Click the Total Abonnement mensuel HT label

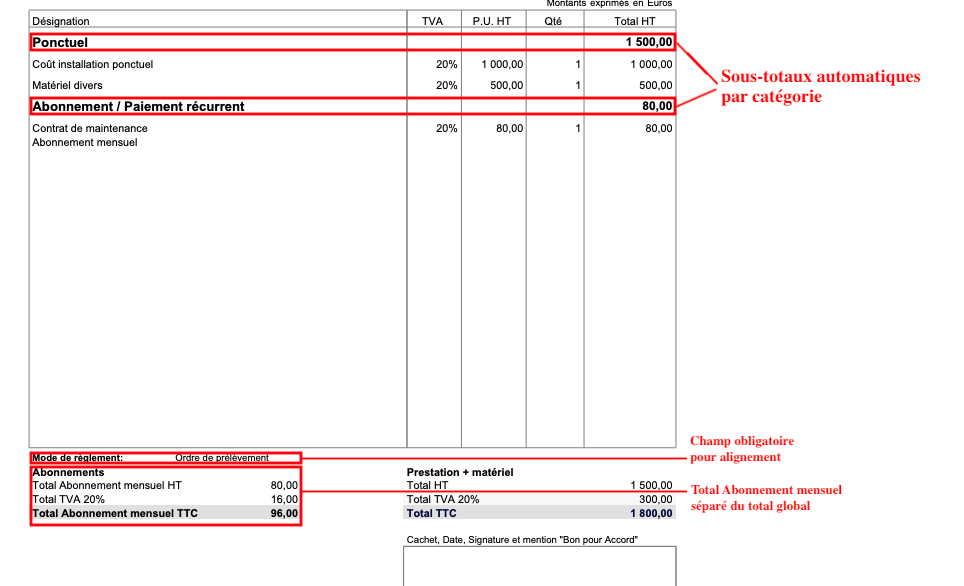click(x=107, y=485)
